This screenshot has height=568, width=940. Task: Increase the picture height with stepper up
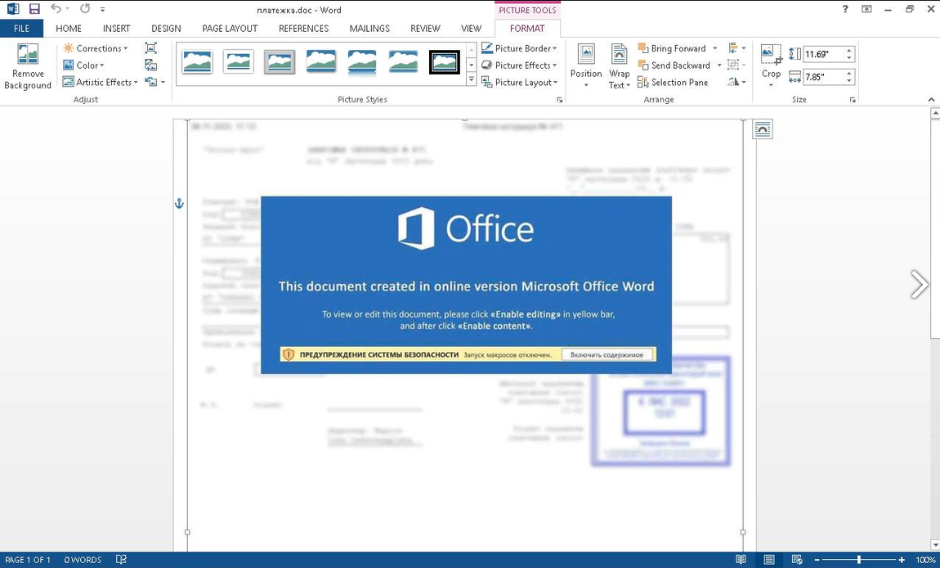tap(849, 50)
